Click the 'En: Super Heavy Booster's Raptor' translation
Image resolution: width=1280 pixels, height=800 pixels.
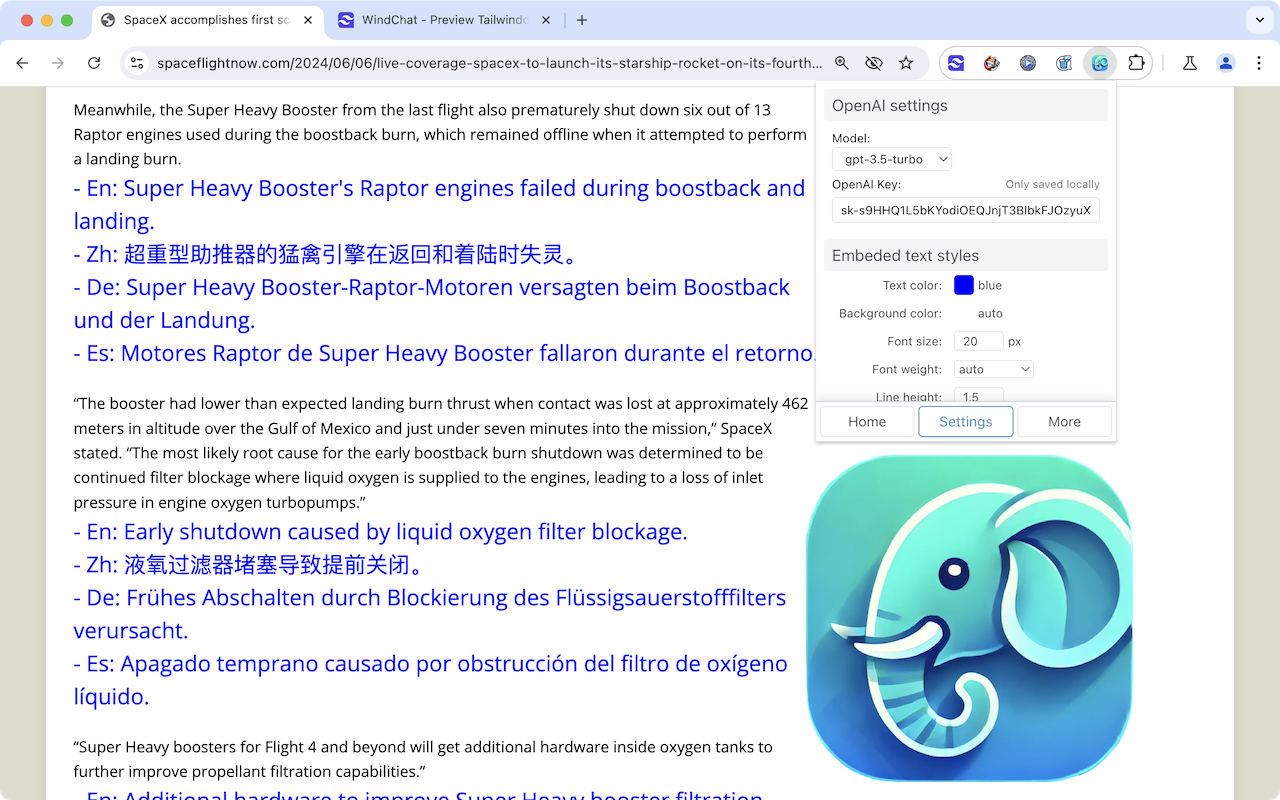click(x=440, y=204)
